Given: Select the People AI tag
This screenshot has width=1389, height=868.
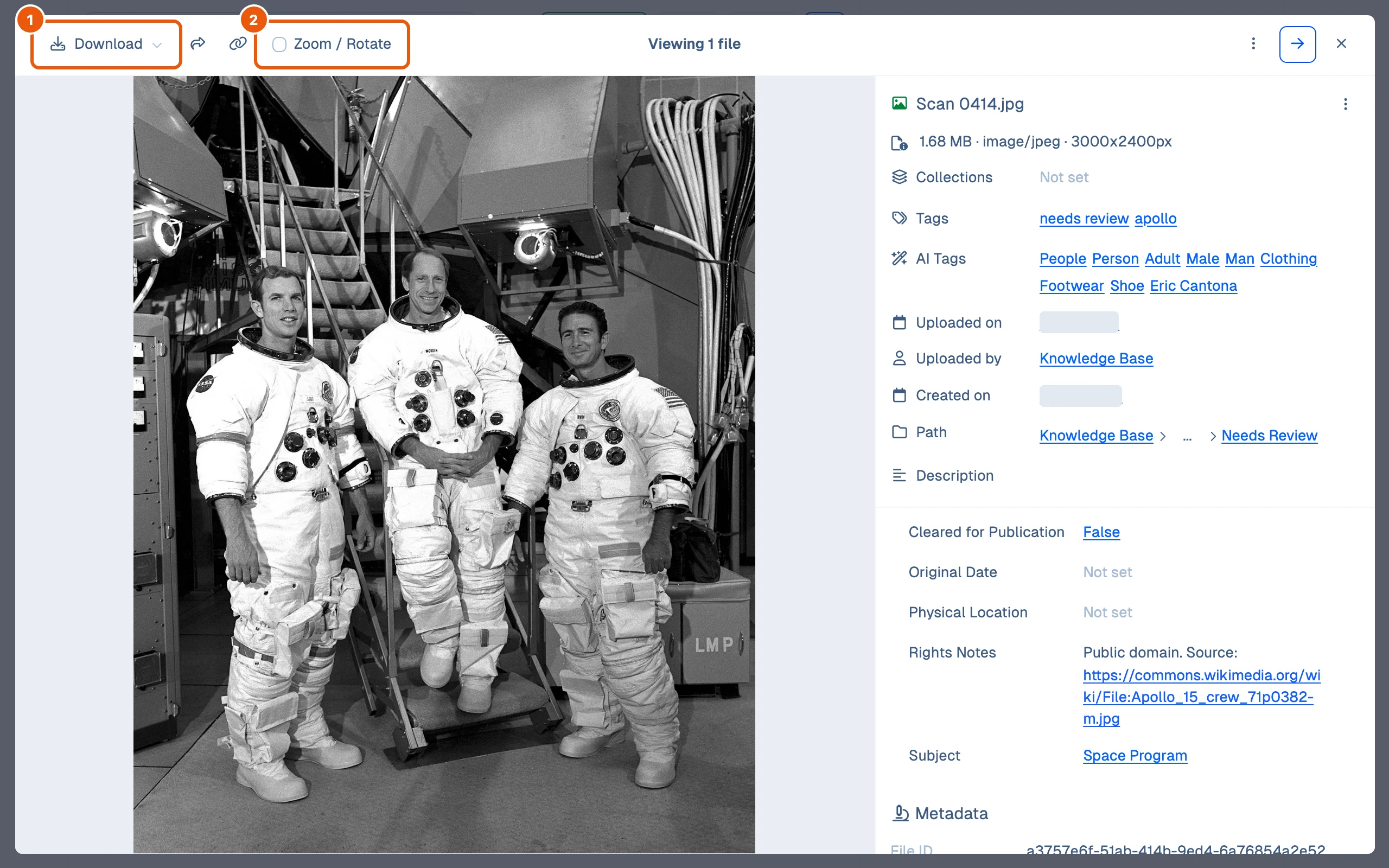Looking at the screenshot, I should pyautogui.click(x=1062, y=259).
